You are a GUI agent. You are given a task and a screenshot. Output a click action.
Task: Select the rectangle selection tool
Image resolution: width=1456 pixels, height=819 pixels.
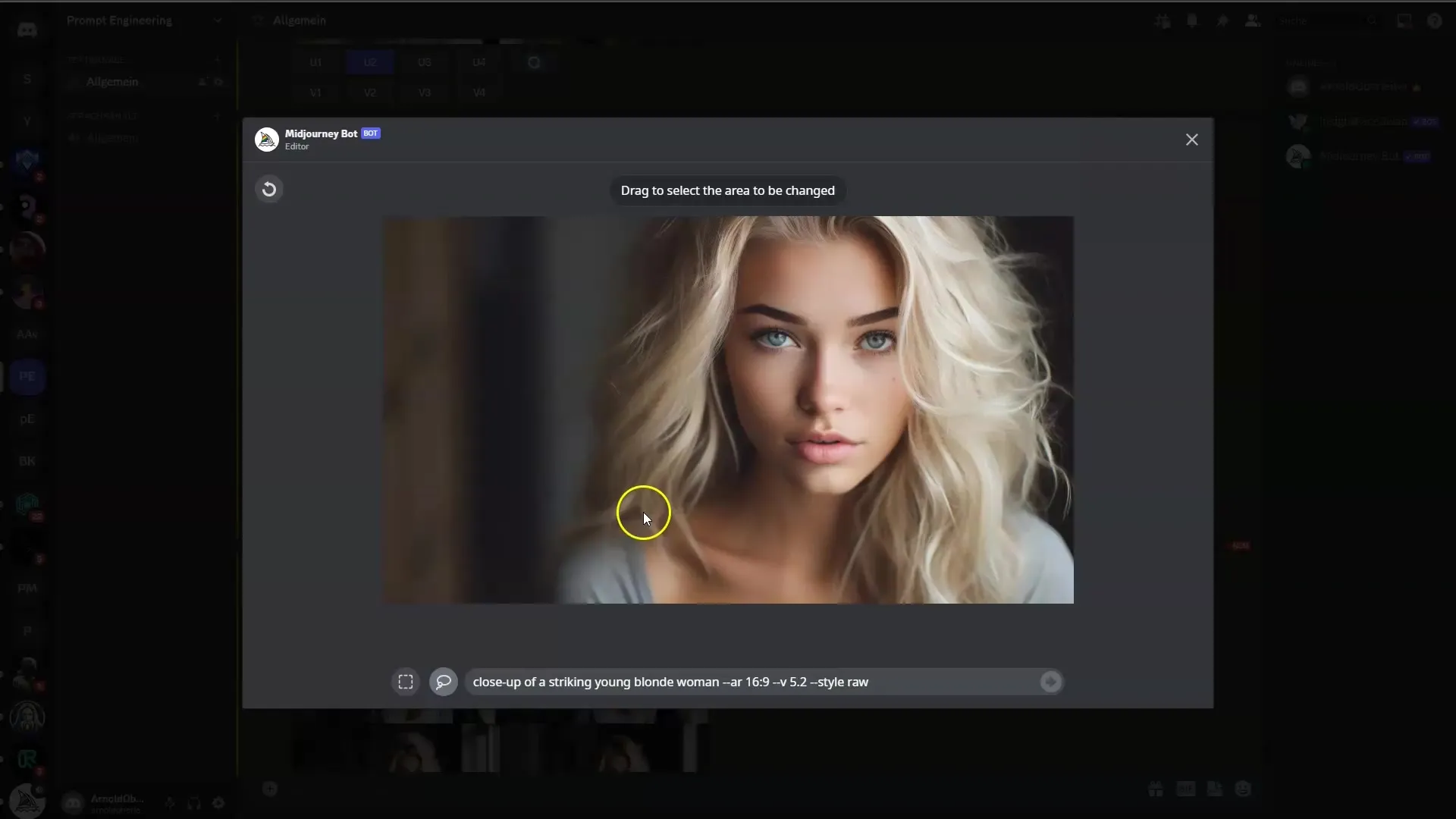406,682
